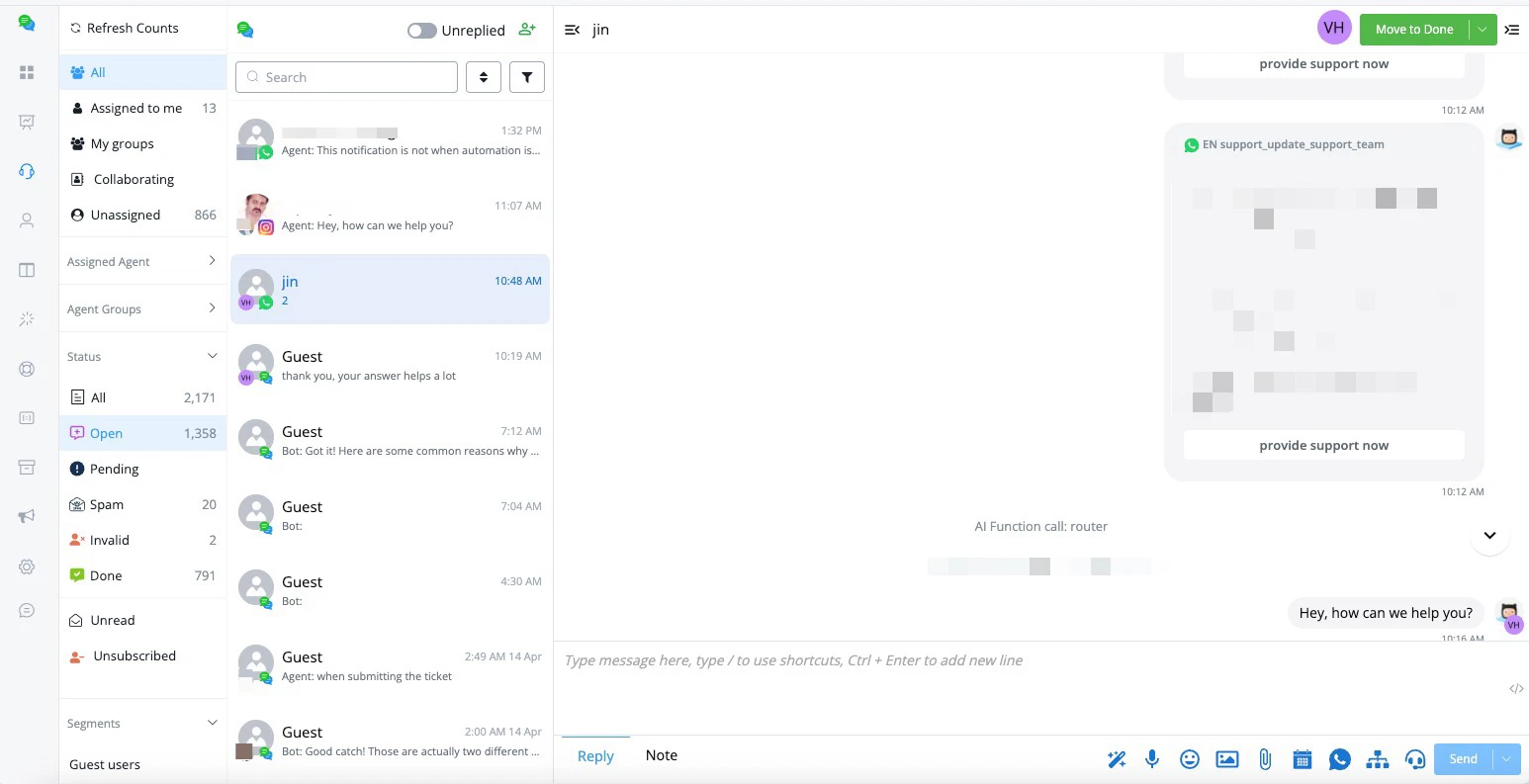
Task: Open the image attachment option
Action: [1226, 758]
